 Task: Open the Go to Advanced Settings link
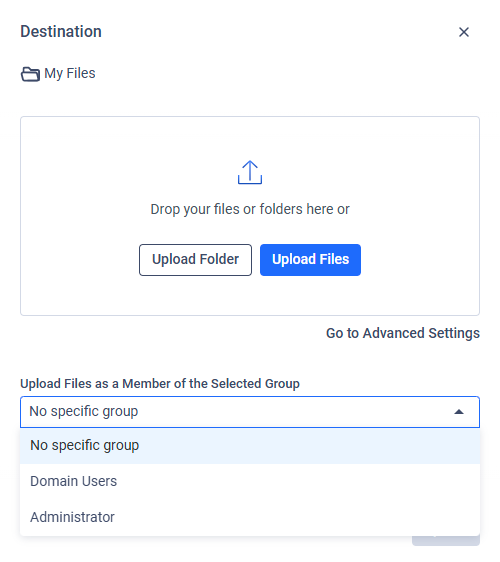pos(403,333)
